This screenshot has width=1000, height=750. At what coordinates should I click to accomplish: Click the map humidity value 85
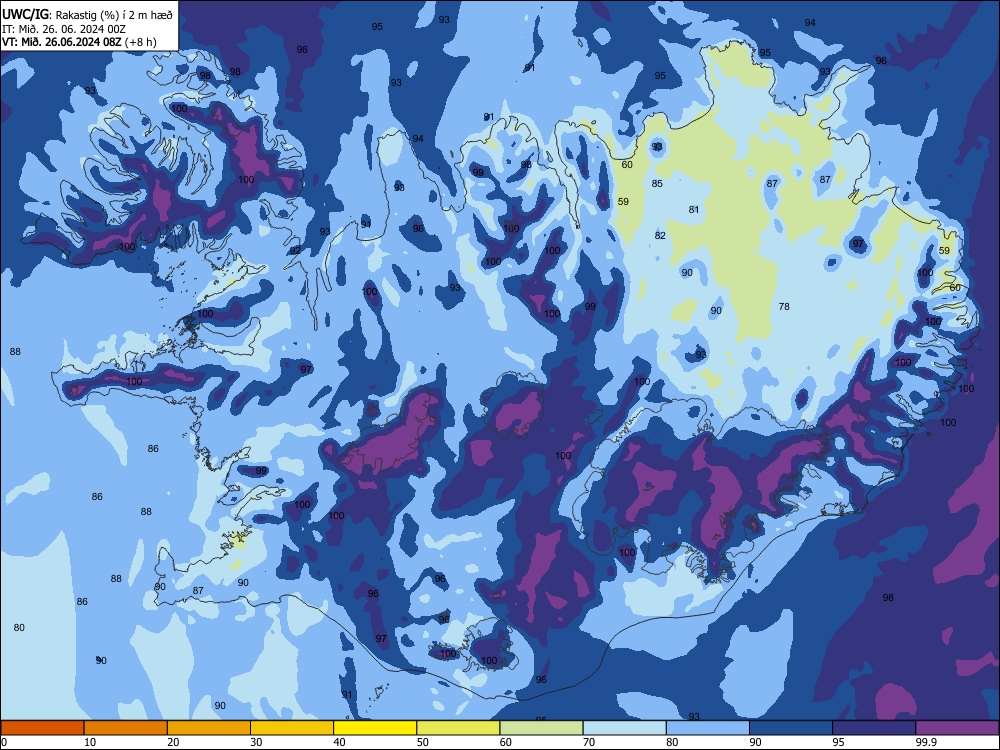(x=658, y=184)
